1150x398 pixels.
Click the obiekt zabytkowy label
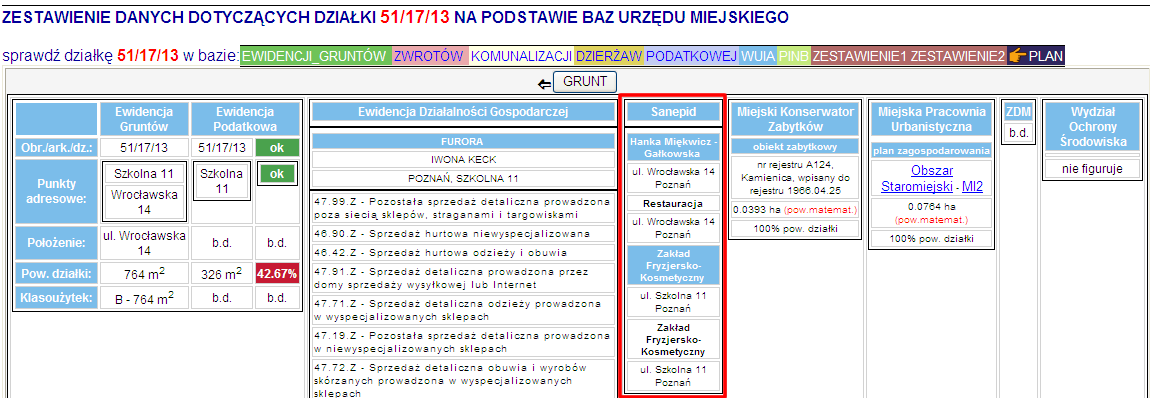795,147
